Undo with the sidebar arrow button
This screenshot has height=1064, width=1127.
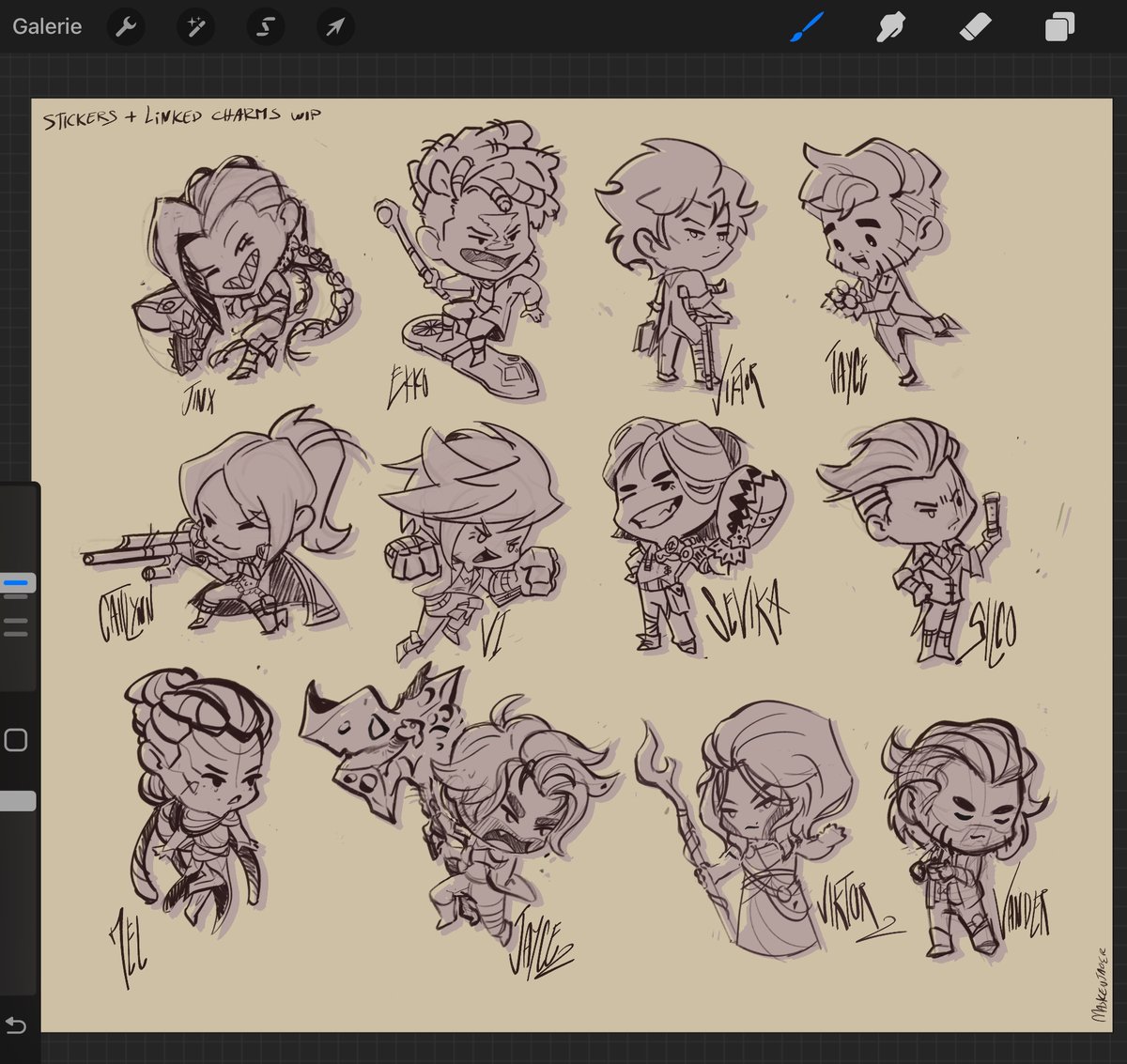tap(15, 1024)
